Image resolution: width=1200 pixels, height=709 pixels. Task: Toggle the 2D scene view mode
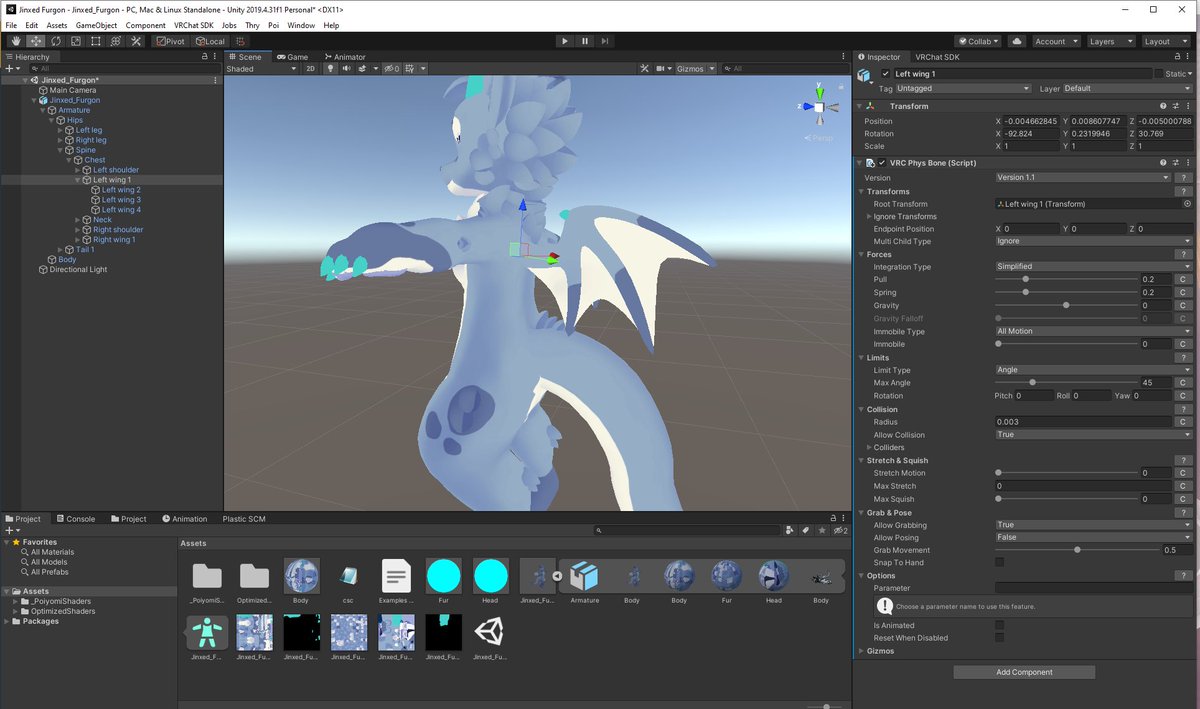point(310,69)
